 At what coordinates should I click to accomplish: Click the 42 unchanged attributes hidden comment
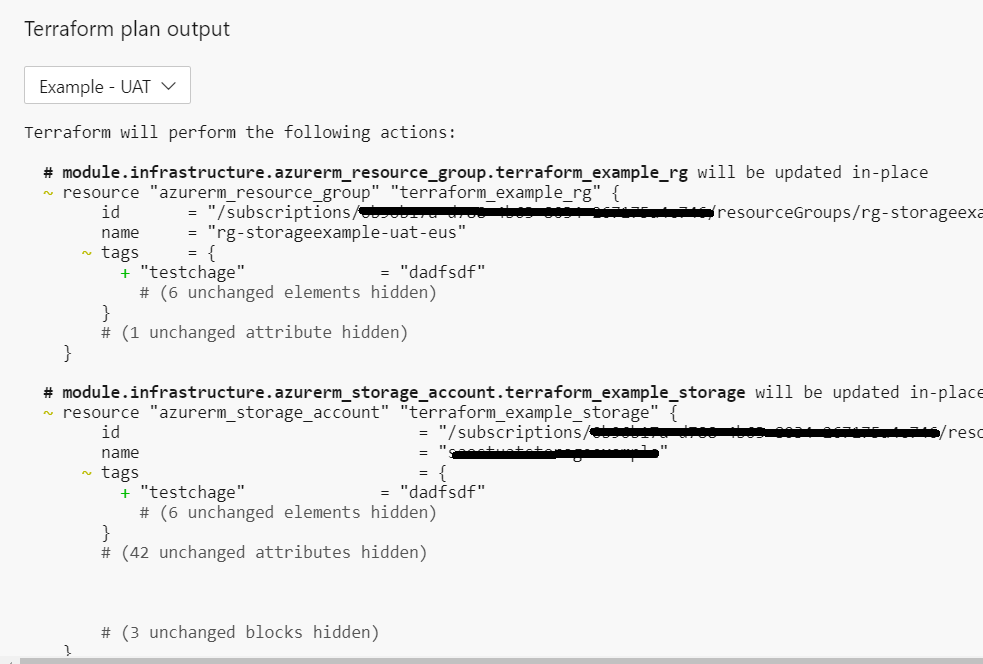264,552
